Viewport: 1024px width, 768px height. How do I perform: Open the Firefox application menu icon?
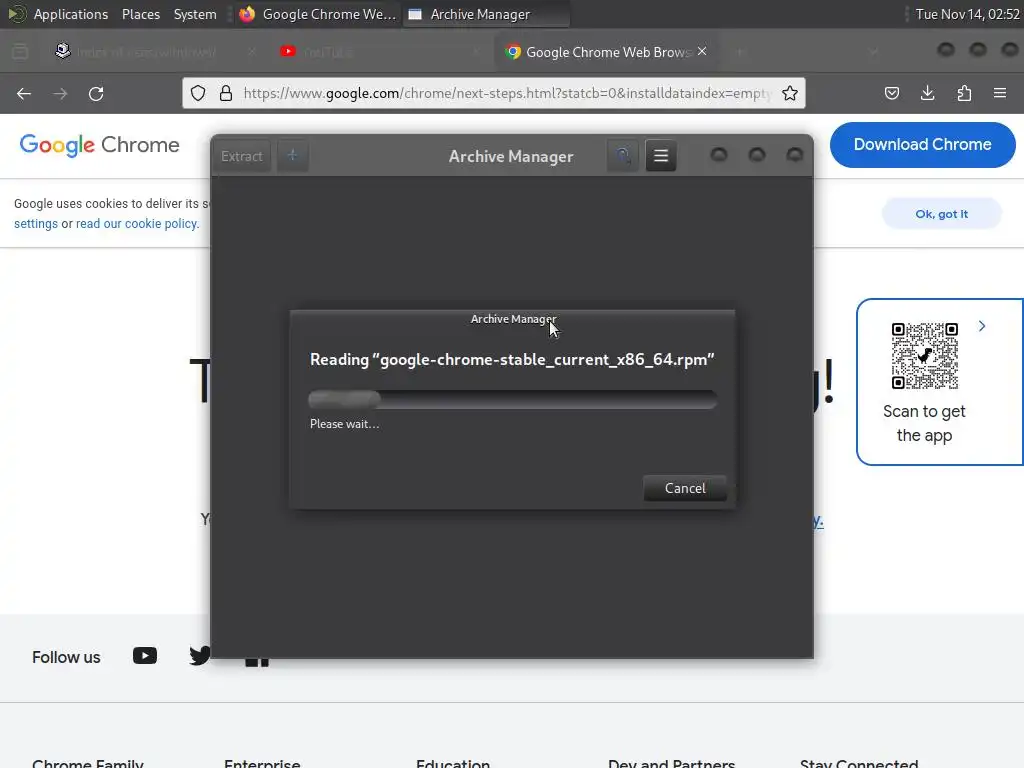pos(1000,93)
